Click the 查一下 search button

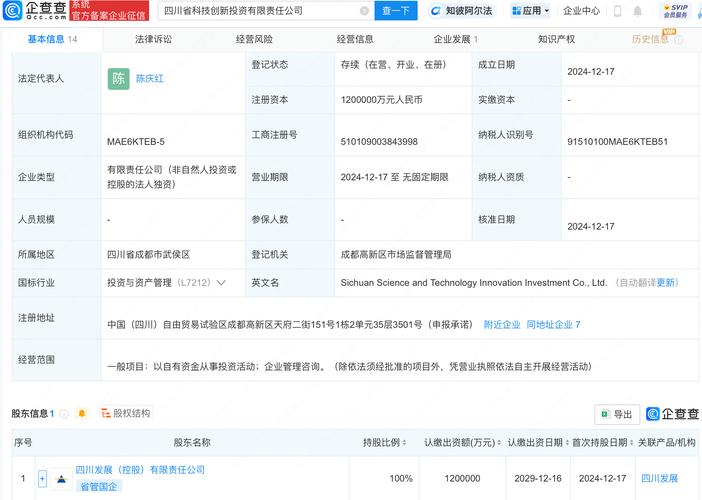tap(396, 11)
